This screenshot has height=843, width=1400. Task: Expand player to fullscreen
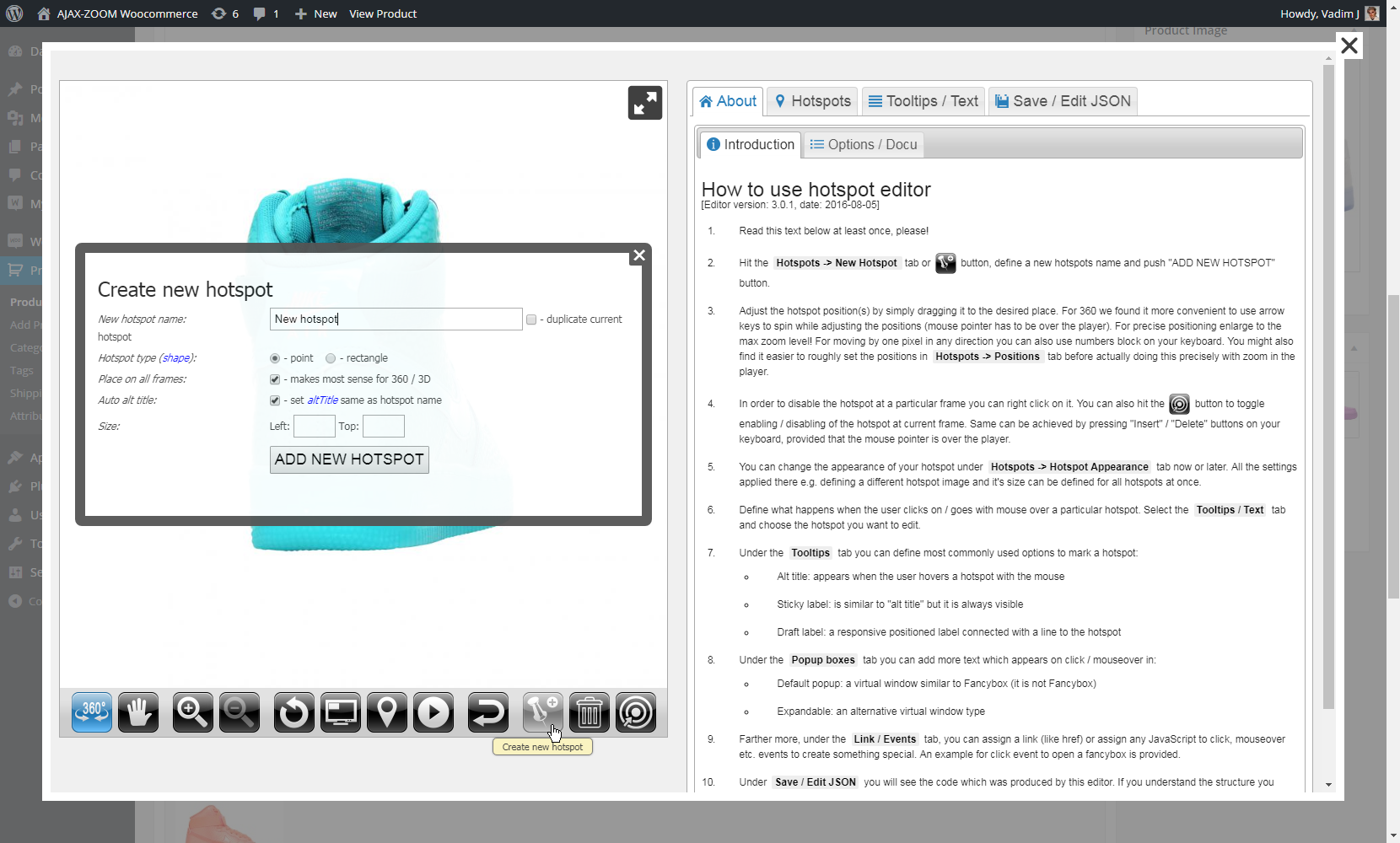[644, 103]
